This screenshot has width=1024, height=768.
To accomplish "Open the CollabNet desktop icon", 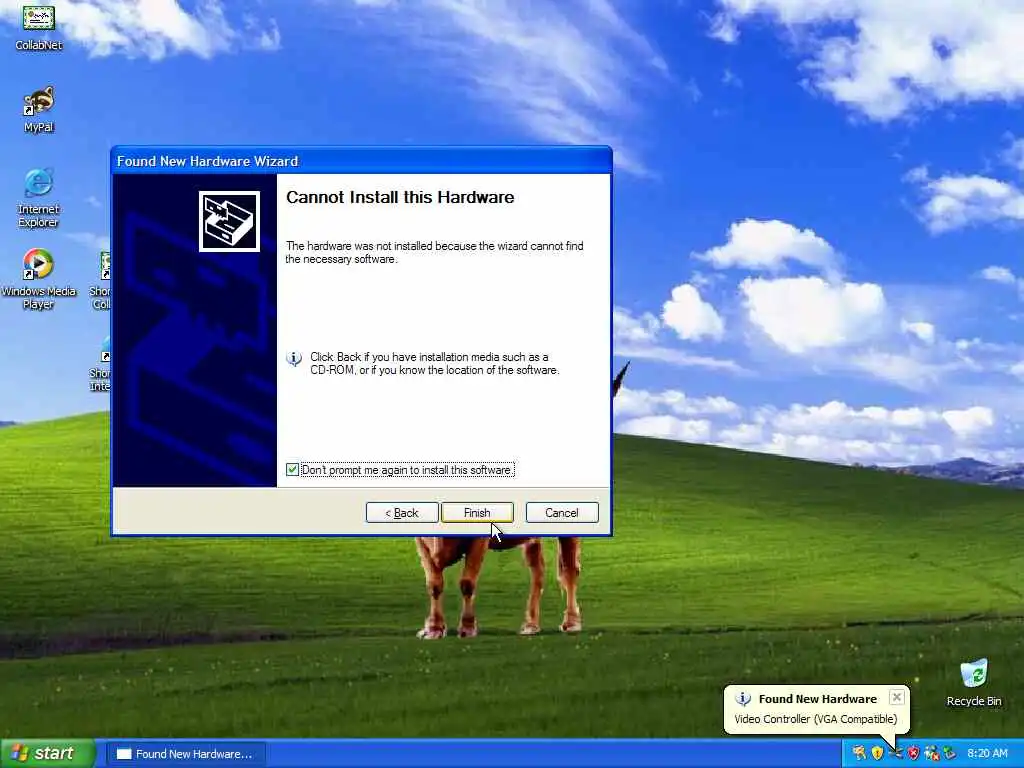I will (39, 26).
